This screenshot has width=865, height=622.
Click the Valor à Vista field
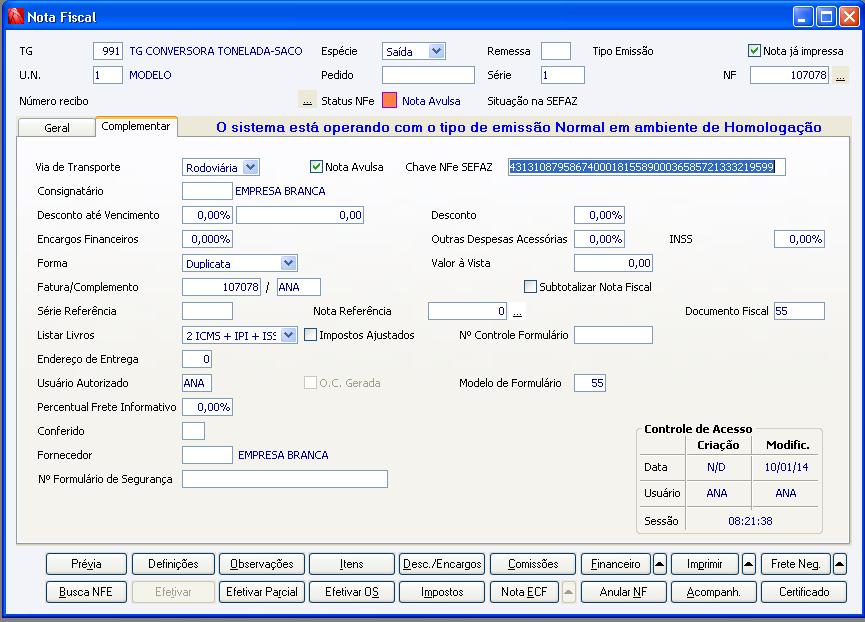tap(613, 263)
